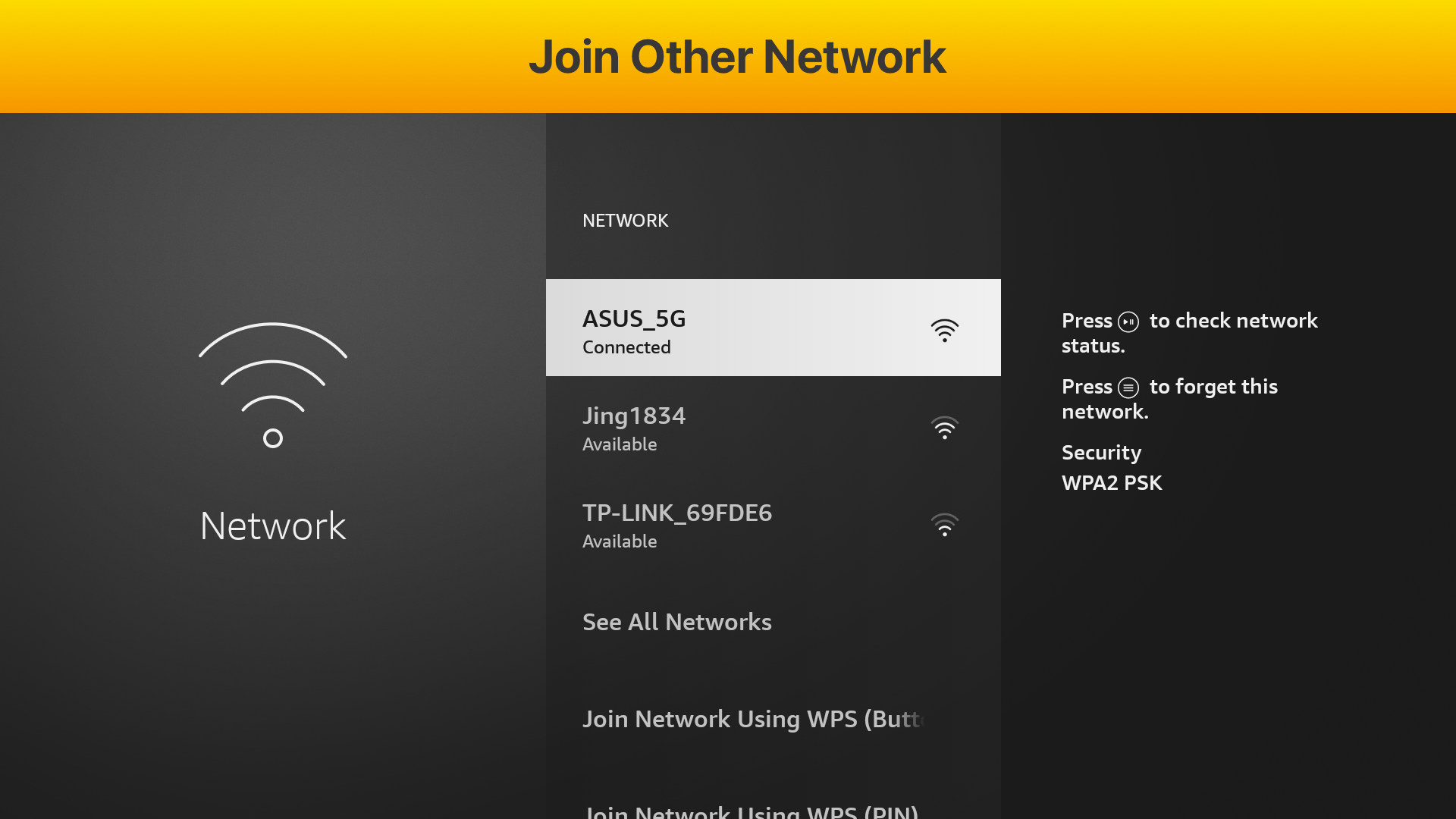Click the signal strength icon for Jing1834

click(944, 427)
